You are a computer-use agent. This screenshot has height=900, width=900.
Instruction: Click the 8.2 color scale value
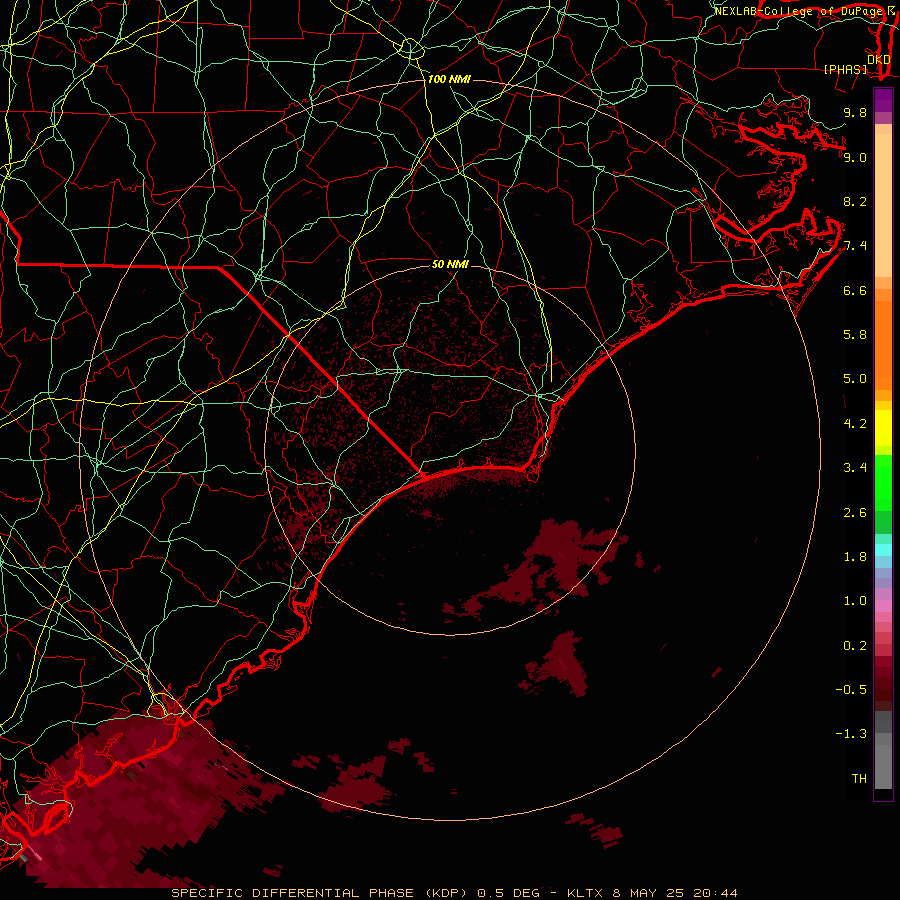click(x=855, y=202)
